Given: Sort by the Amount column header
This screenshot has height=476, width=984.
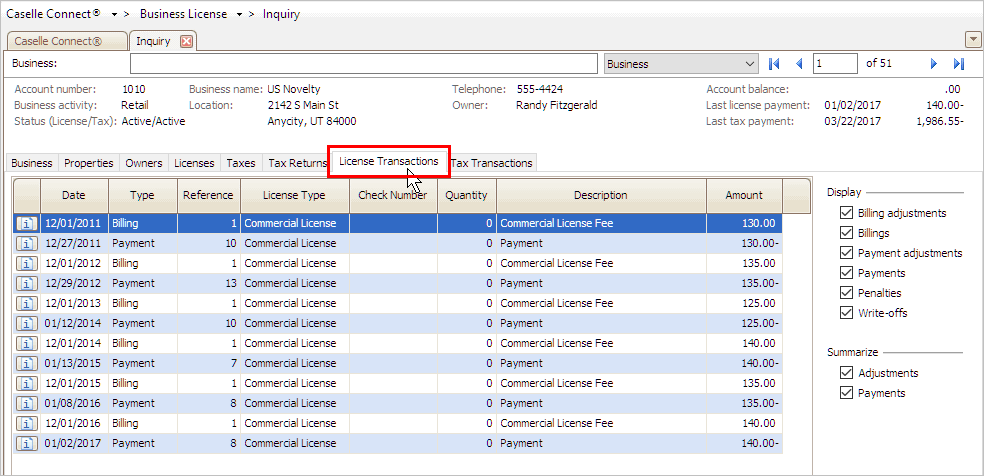Looking at the screenshot, I should (x=743, y=195).
